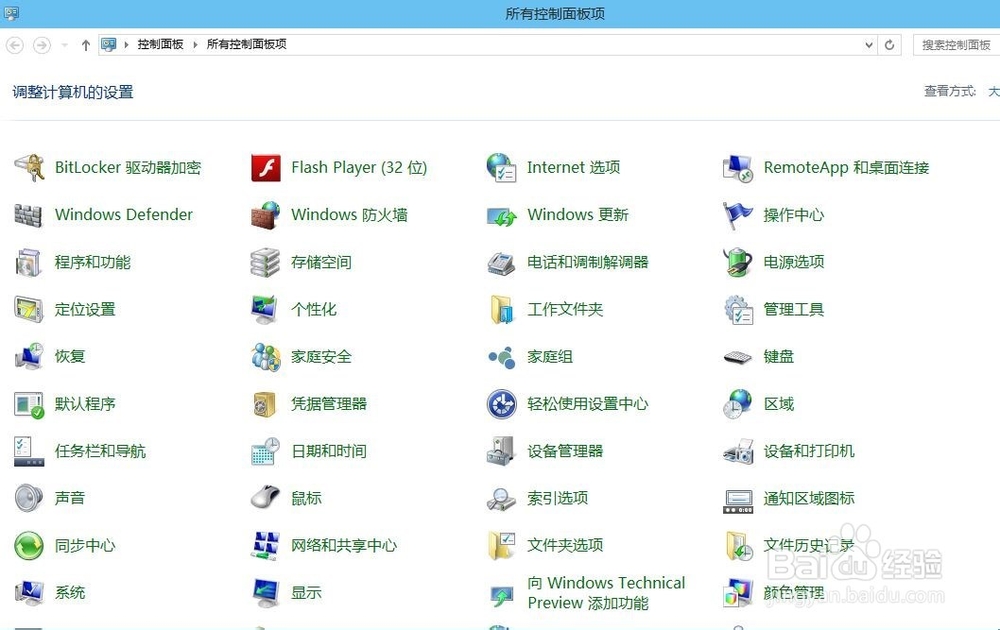Open the 操作中心 flag icon
Viewport: 1000px width, 630px height.
coord(739,215)
